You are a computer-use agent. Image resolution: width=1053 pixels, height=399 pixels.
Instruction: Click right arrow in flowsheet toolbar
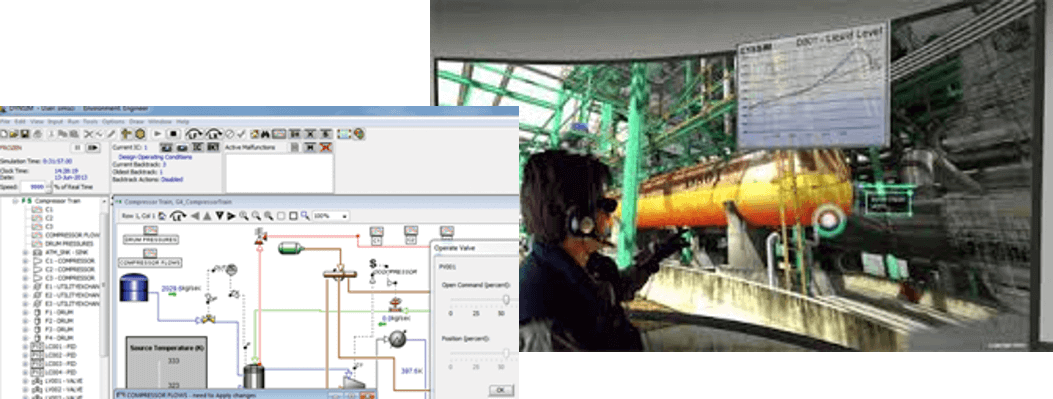231,216
